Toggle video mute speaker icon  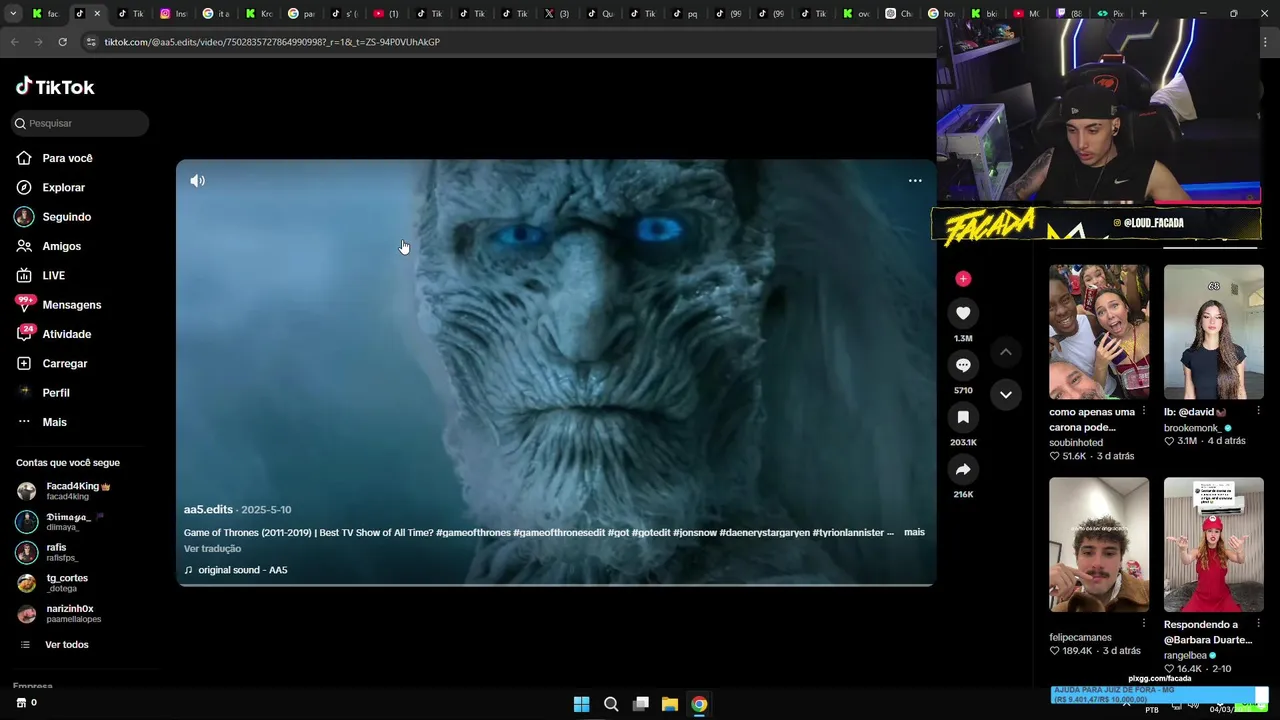[198, 181]
